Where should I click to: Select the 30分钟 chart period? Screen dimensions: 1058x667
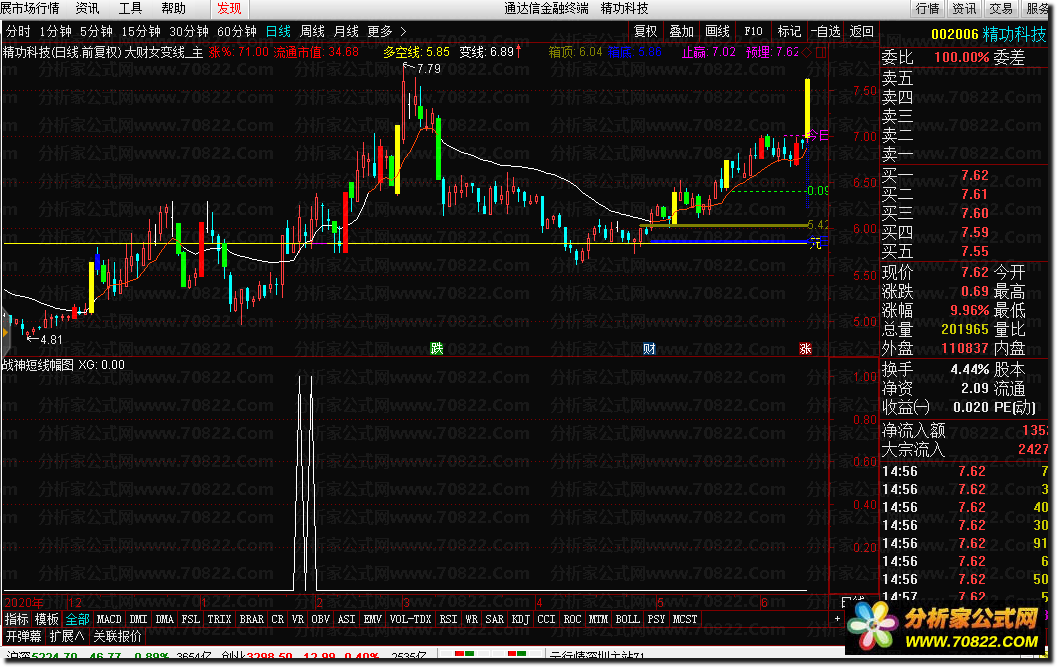(x=189, y=32)
